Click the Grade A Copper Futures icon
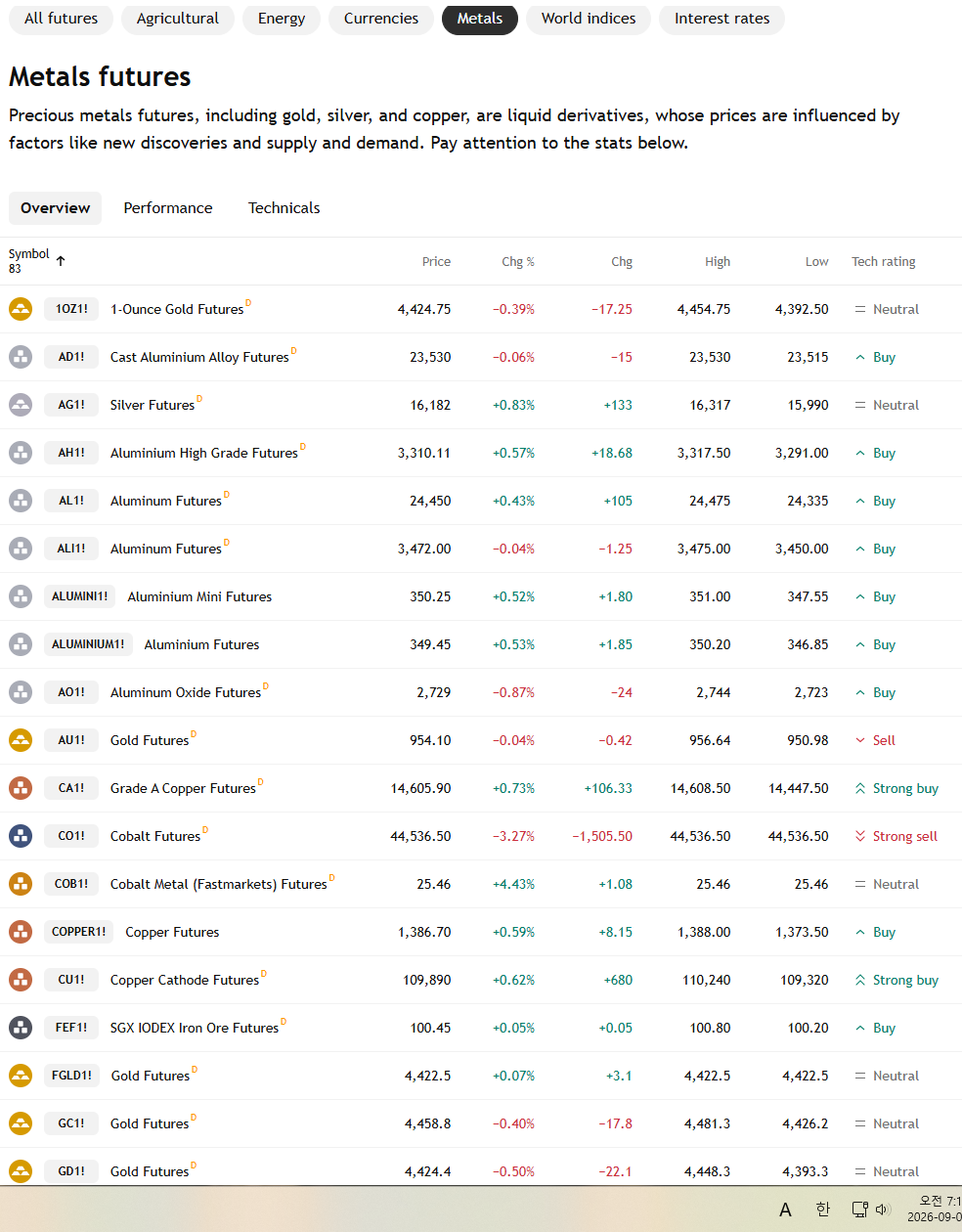 point(21,788)
